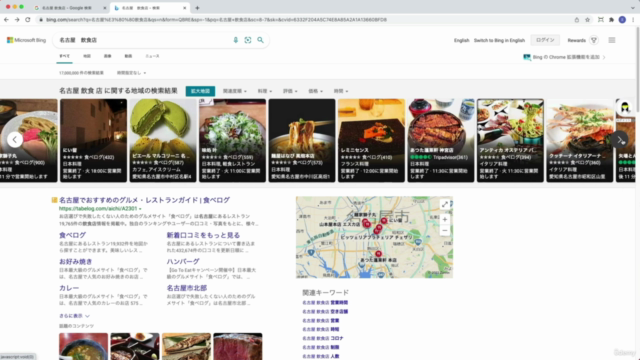Click the English language link
This screenshot has width=640, height=360.
(x=462, y=40)
